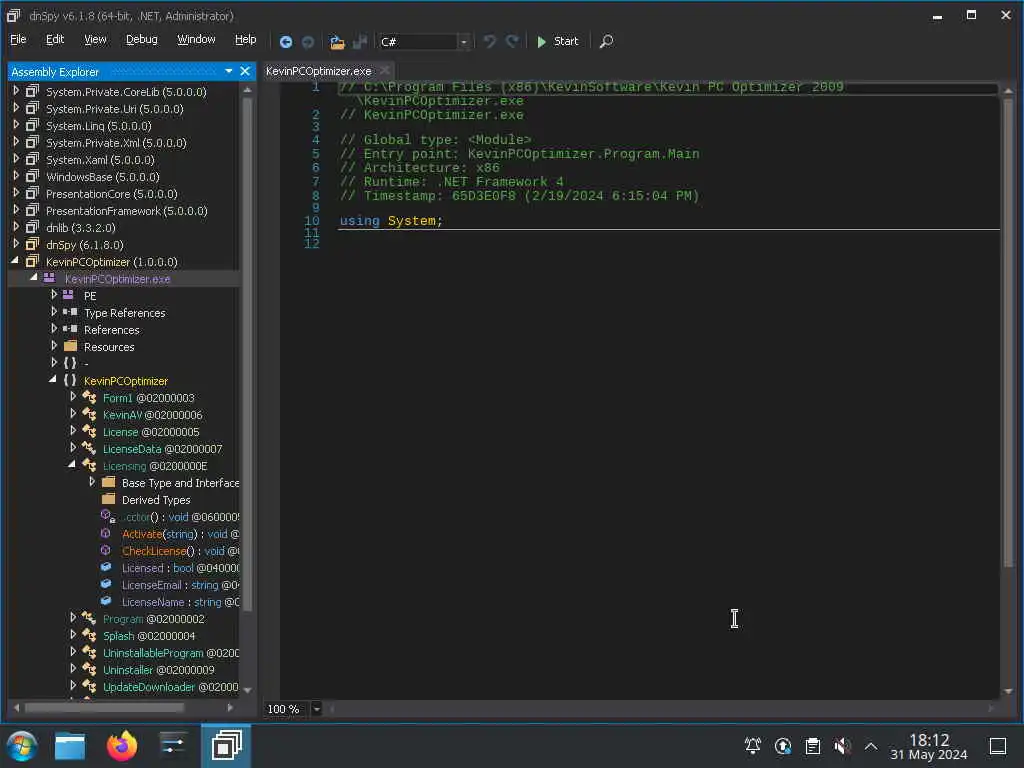The image size is (1024, 768).
Task: Click the LicenseData class icon
Action: (89, 448)
